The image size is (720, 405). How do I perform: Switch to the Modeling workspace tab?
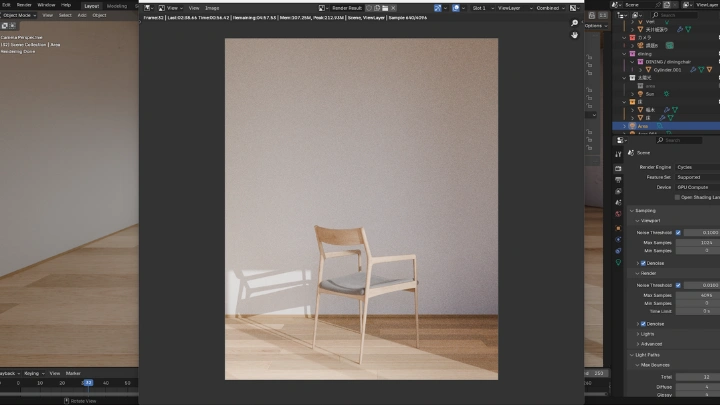click(x=117, y=6)
